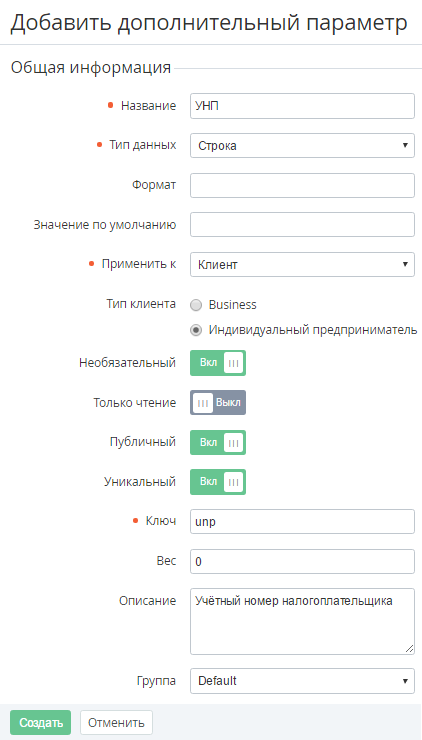Click the Описание textarea resize handle
422x740 pixels.
pyautogui.click(x=409, y=649)
